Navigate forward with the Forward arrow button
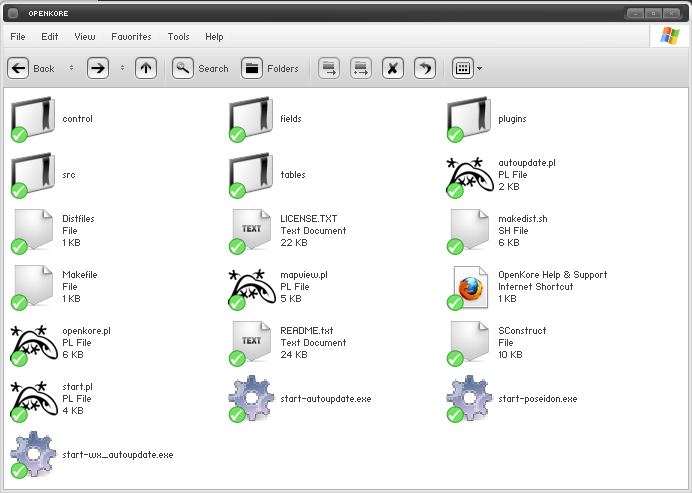 (98, 68)
